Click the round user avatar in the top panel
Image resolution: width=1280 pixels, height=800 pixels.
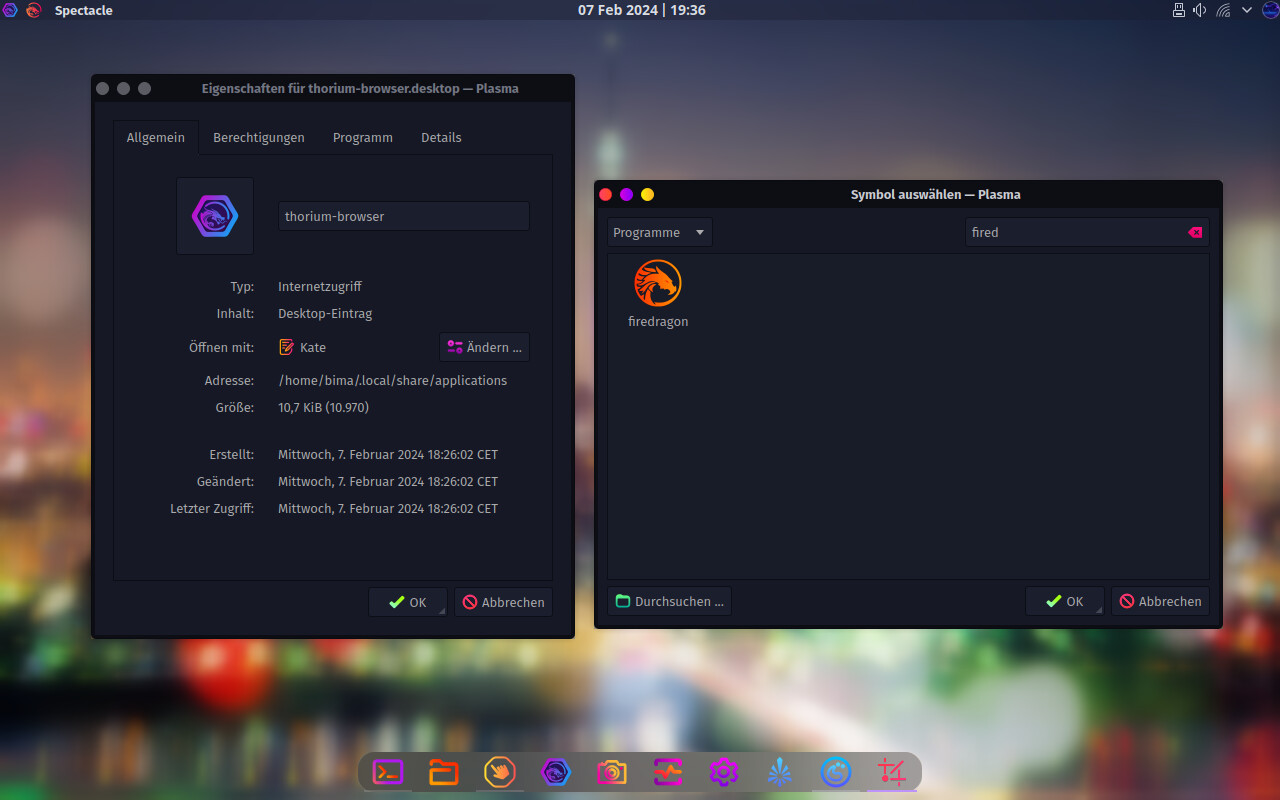[1270, 10]
